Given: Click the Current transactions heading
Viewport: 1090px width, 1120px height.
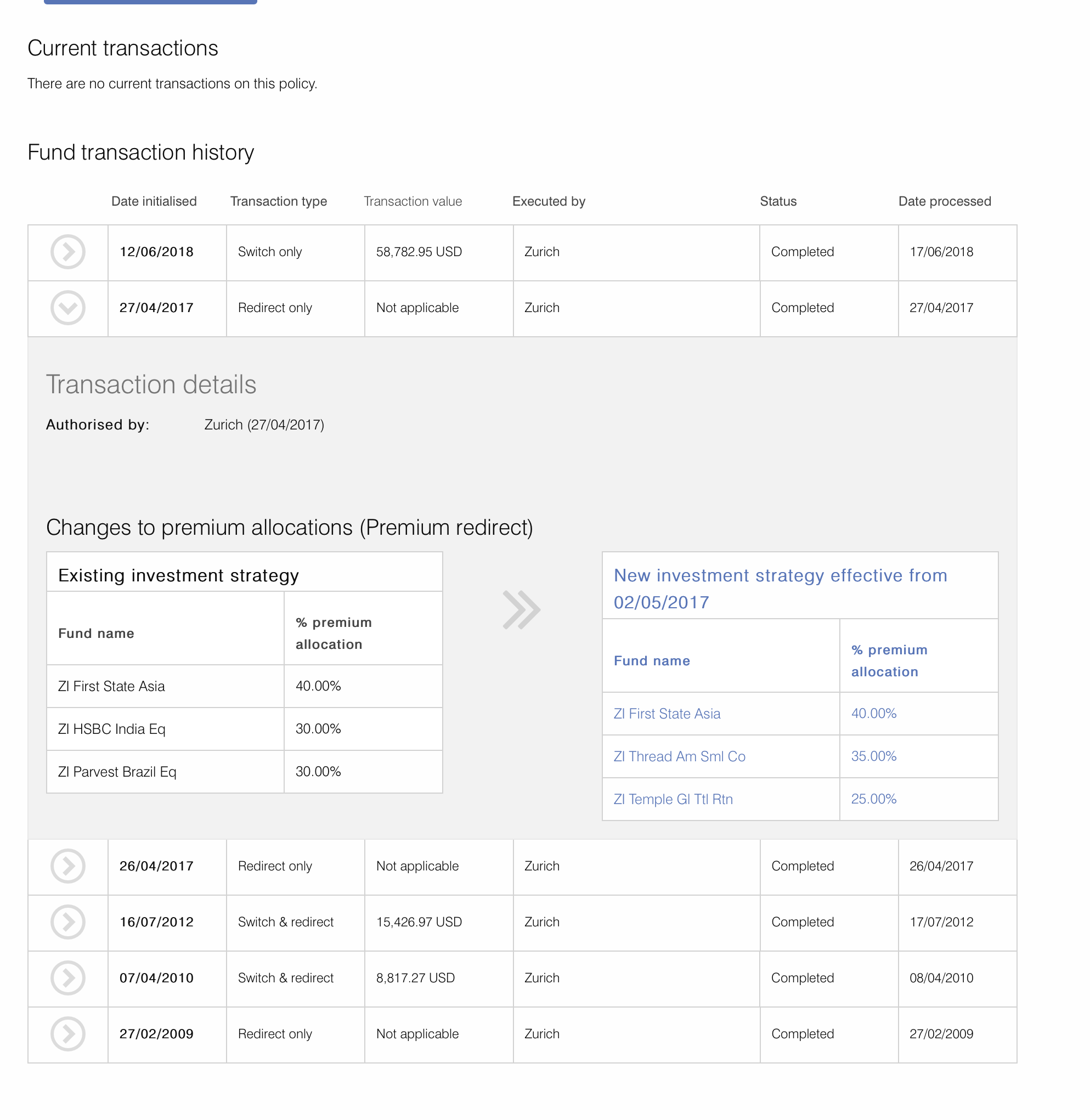Looking at the screenshot, I should pyautogui.click(x=123, y=48).
